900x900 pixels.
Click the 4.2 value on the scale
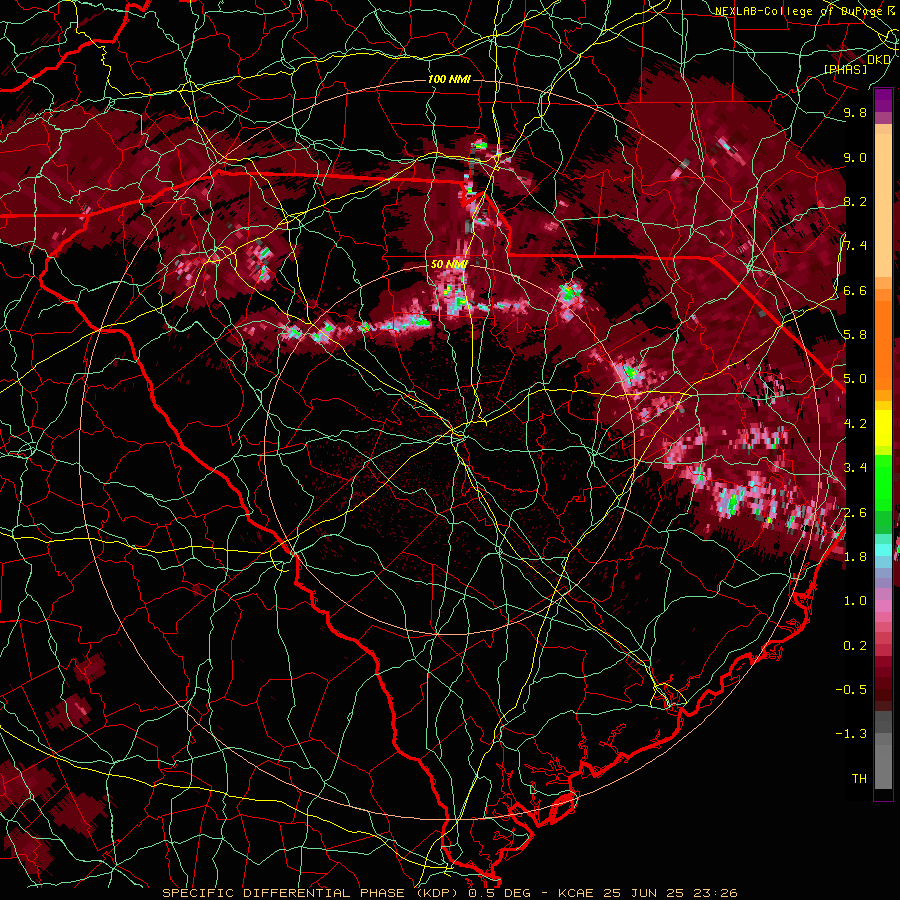pos(855,424)
